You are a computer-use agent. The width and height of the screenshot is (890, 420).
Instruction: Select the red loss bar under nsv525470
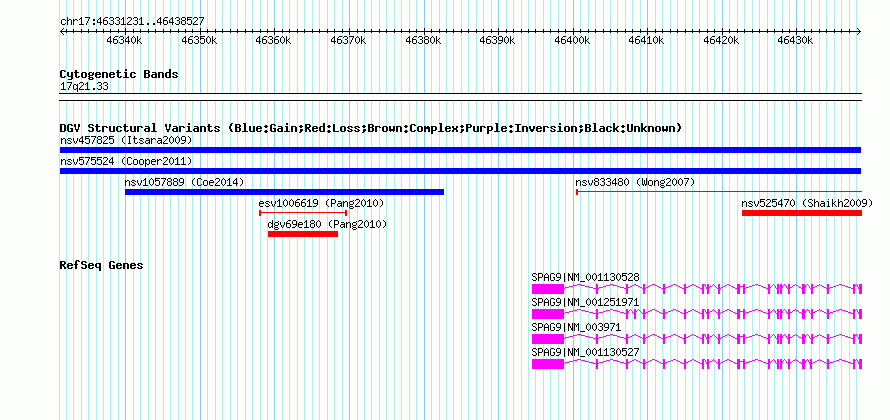click(x=802, y=213)
